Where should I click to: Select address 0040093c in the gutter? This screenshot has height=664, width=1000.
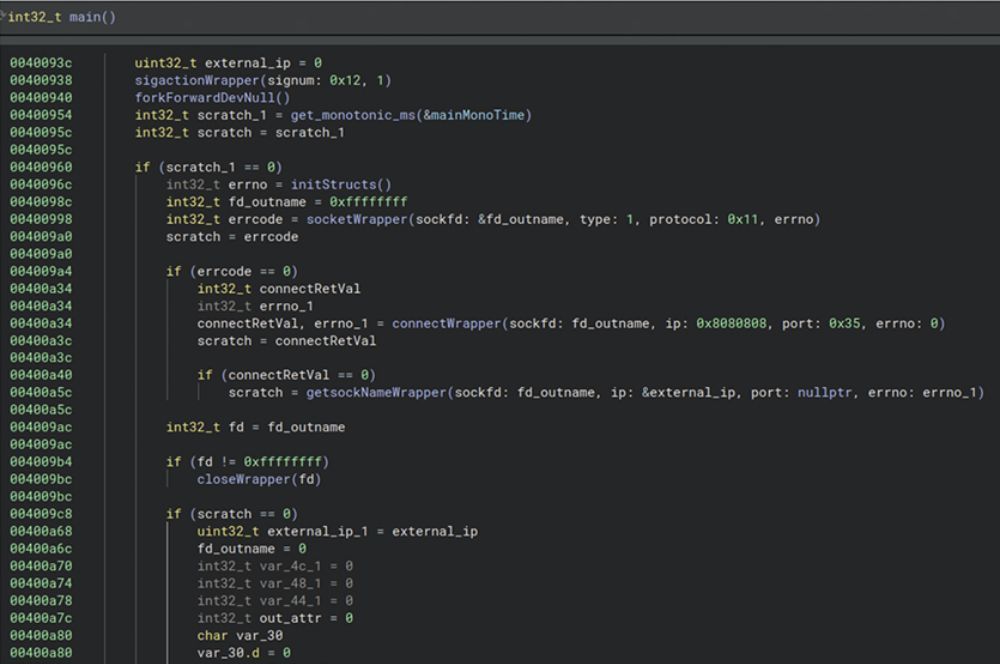tap(39, 63)
